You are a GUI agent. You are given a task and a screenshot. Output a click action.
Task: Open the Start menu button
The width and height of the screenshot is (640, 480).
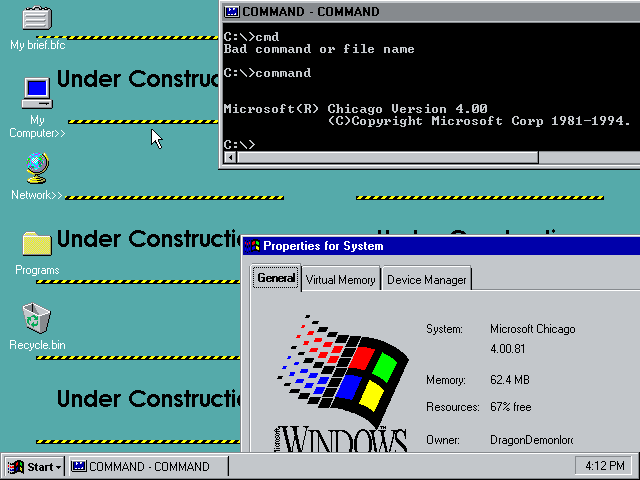(34, 466)
